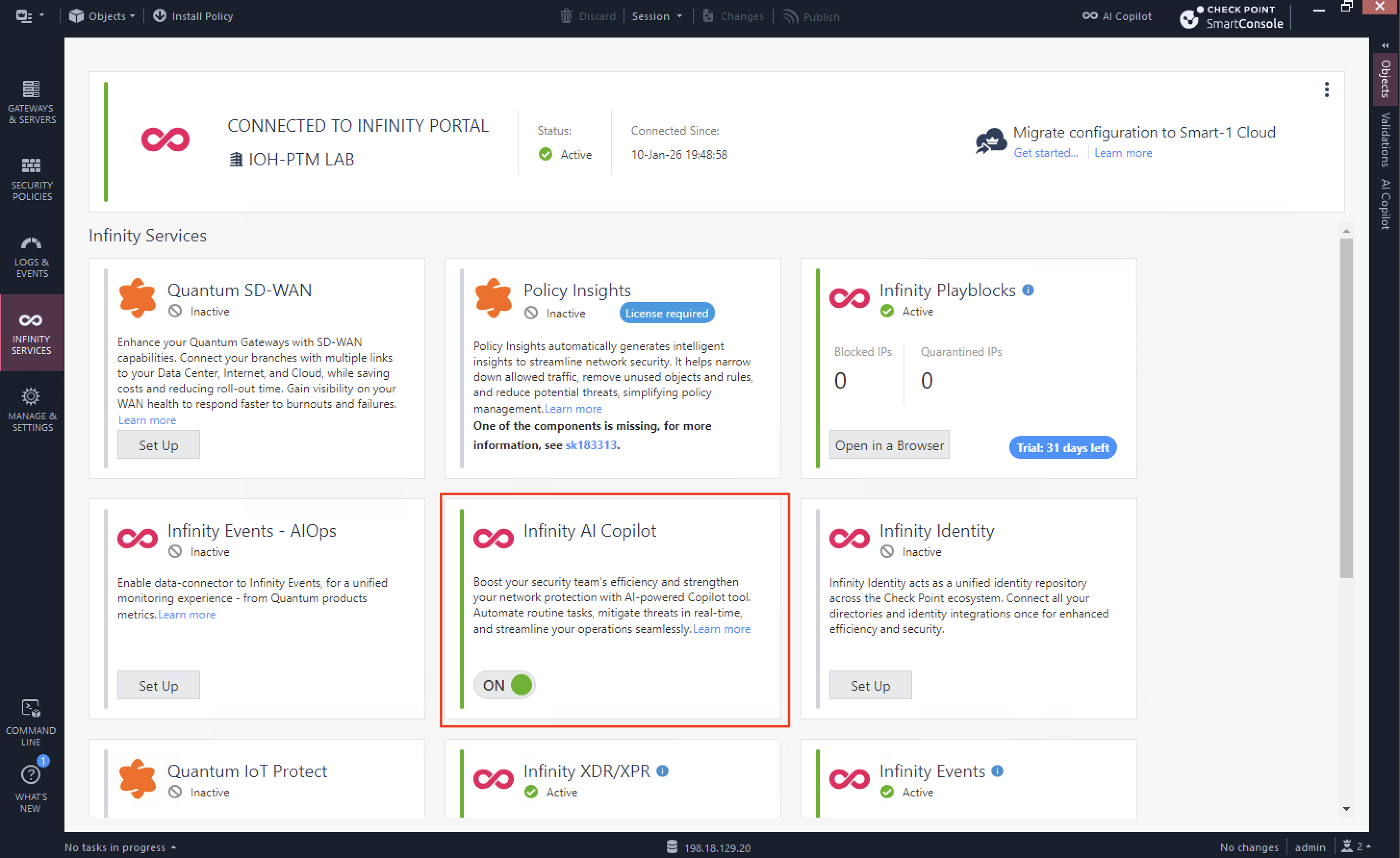Open the sk183313 link
Viewport: 1400px width, 858px height.
[590, 444]
